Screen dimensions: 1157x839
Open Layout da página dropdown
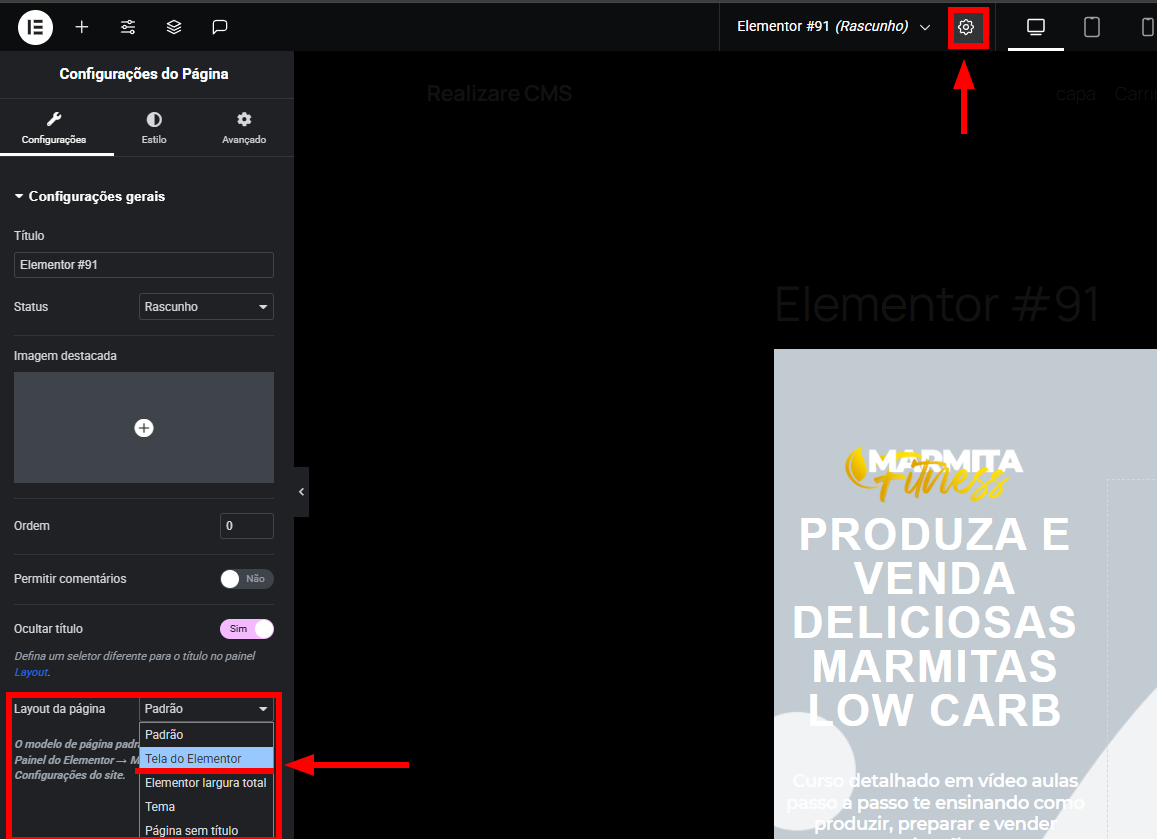206,708
